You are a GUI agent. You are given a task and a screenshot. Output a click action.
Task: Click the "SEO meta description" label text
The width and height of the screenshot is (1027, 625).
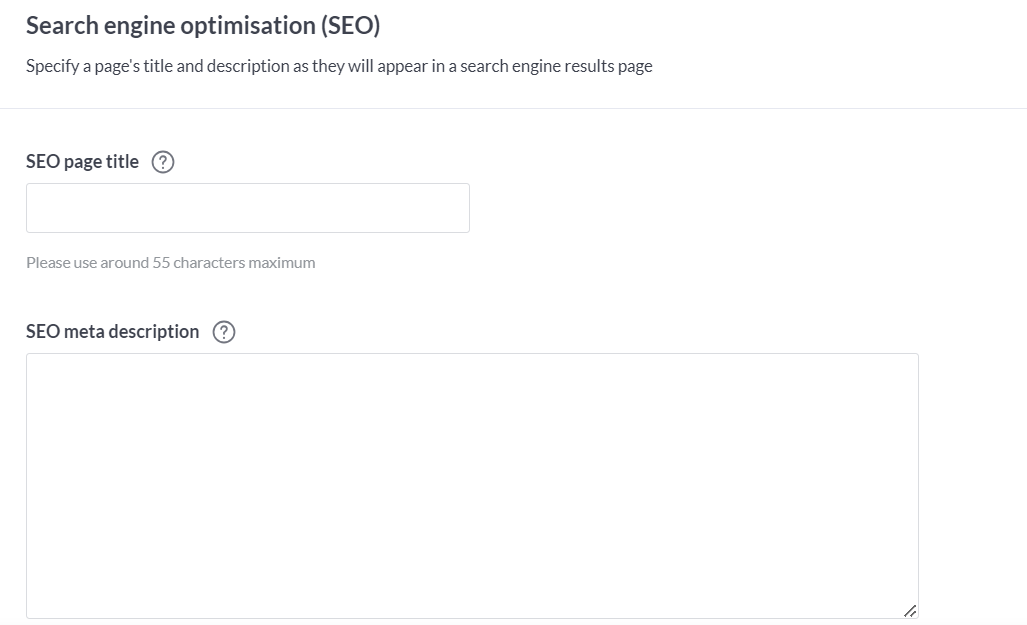pyautogui.click(x=112, y=332)
